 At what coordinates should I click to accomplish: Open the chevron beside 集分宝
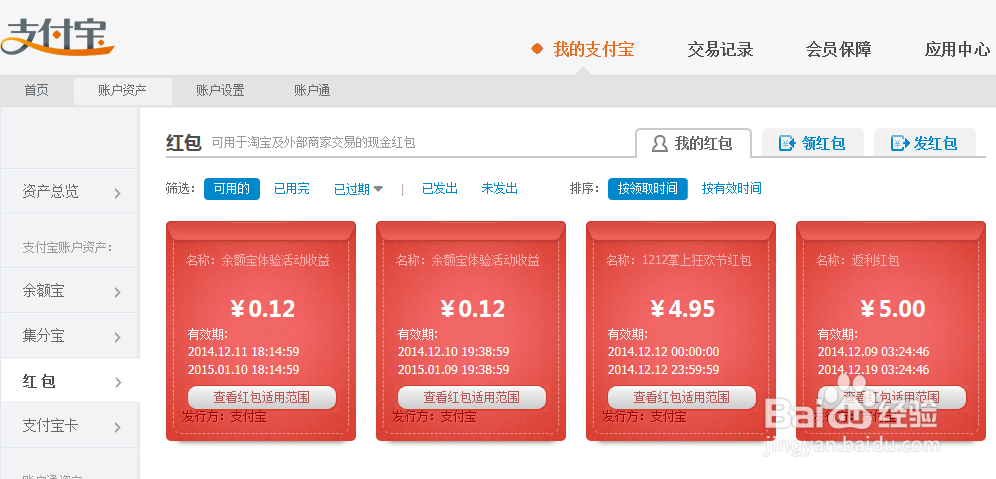[118, 337]
